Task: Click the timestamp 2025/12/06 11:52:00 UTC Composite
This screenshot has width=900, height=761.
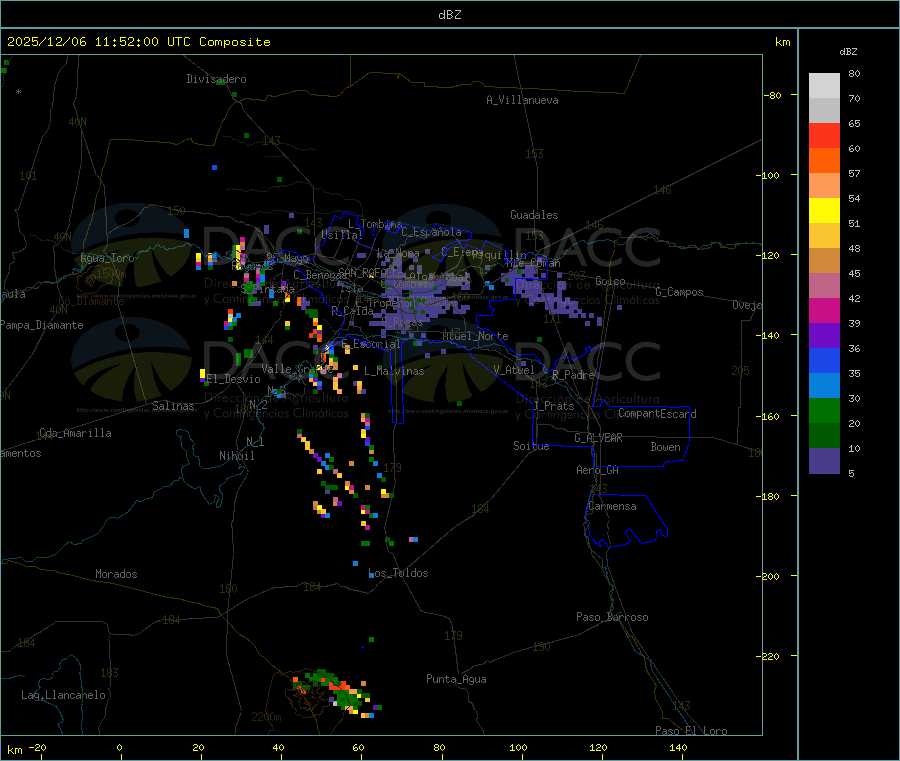Action: pyautogui.click(x=138, y=42)
